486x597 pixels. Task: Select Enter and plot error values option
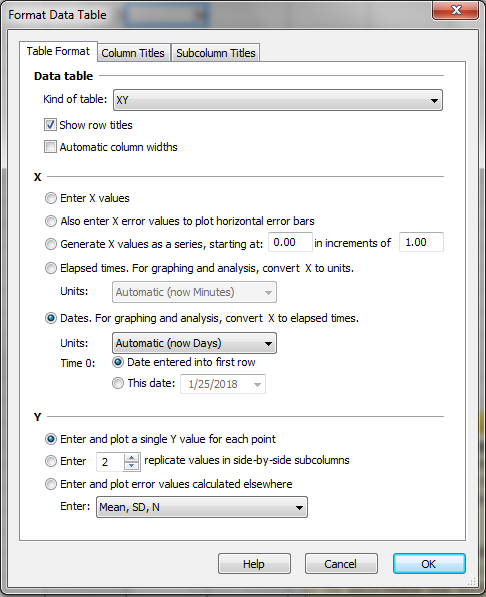point(51,484)
